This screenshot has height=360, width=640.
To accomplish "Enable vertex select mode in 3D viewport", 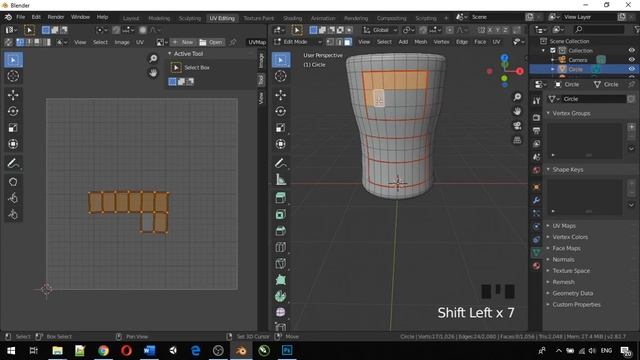I will 330,42.
